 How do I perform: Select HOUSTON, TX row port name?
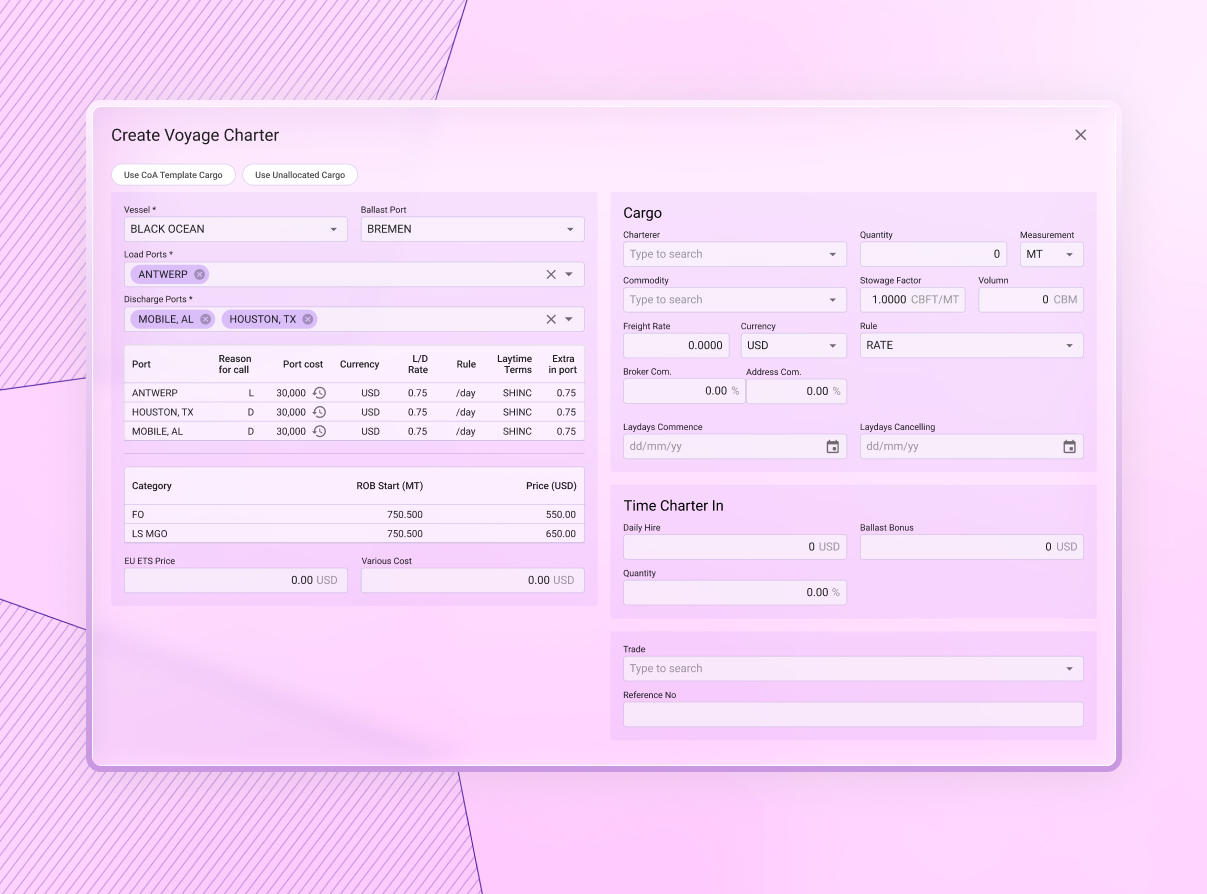coord(163,412)
